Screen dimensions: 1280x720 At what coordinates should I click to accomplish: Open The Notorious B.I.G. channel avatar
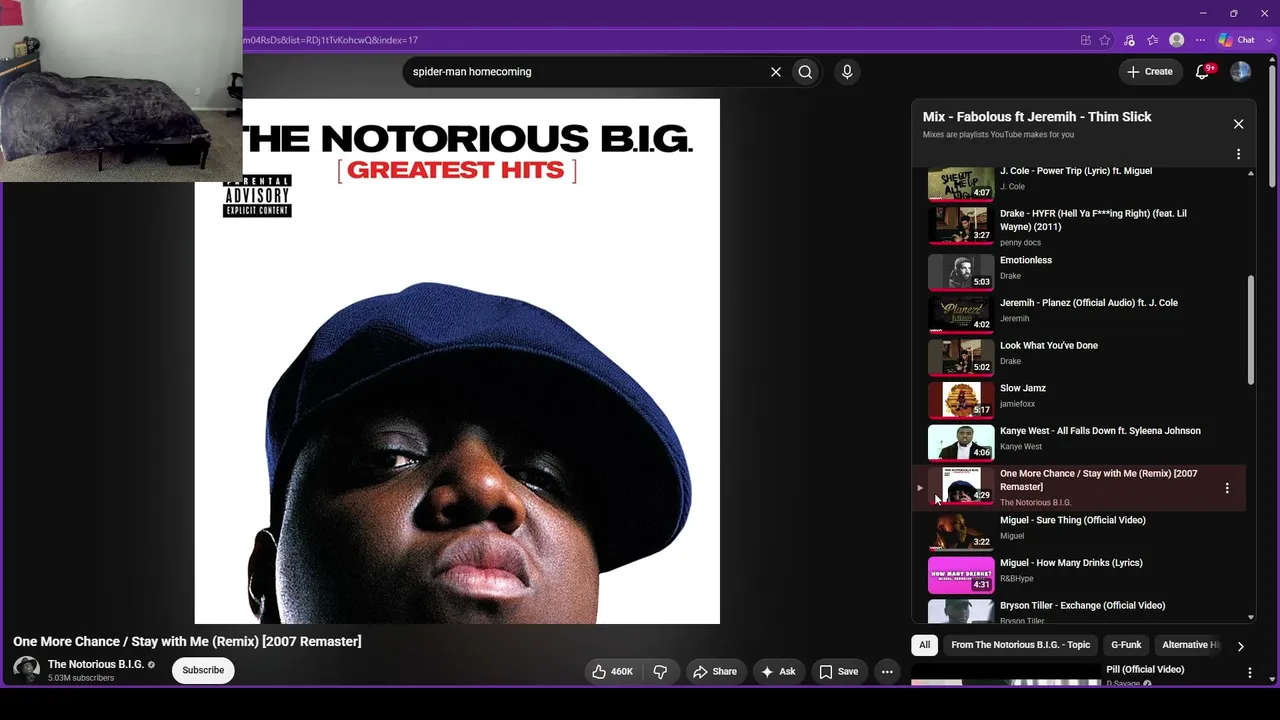point(26,669)
